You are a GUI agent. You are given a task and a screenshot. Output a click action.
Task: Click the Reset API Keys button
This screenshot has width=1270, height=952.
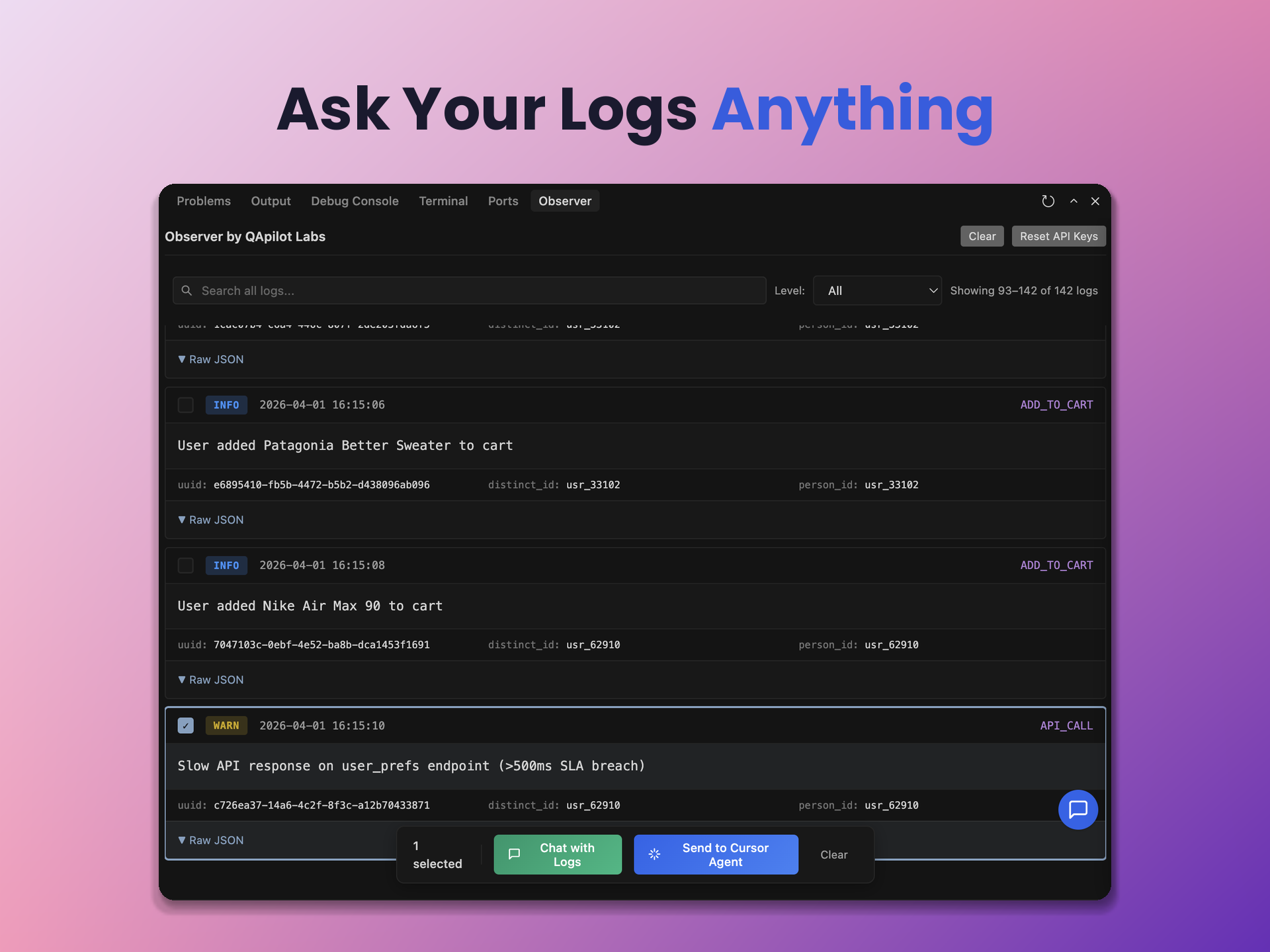pos(1058,236)
